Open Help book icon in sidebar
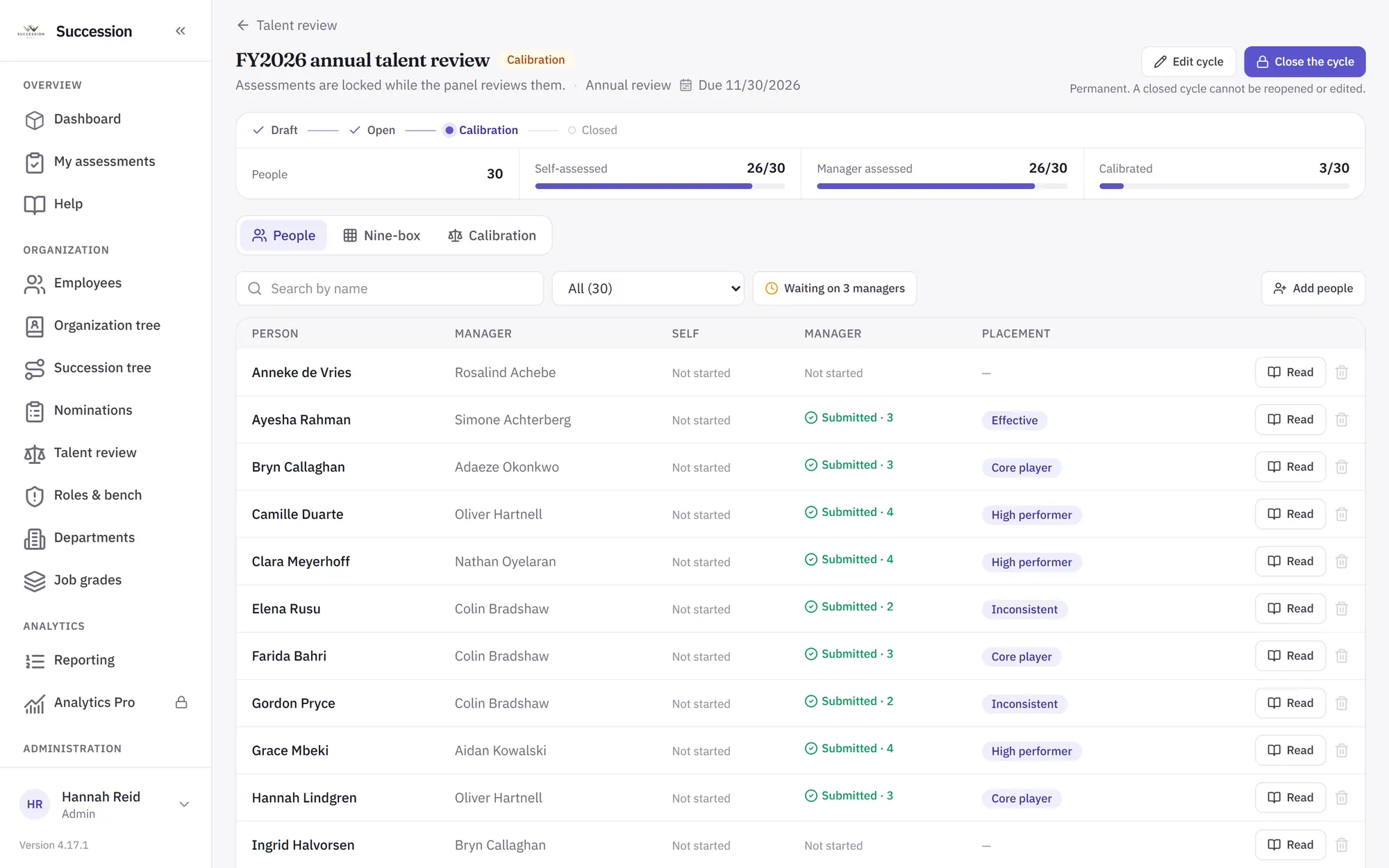 [x=34, y=204]
